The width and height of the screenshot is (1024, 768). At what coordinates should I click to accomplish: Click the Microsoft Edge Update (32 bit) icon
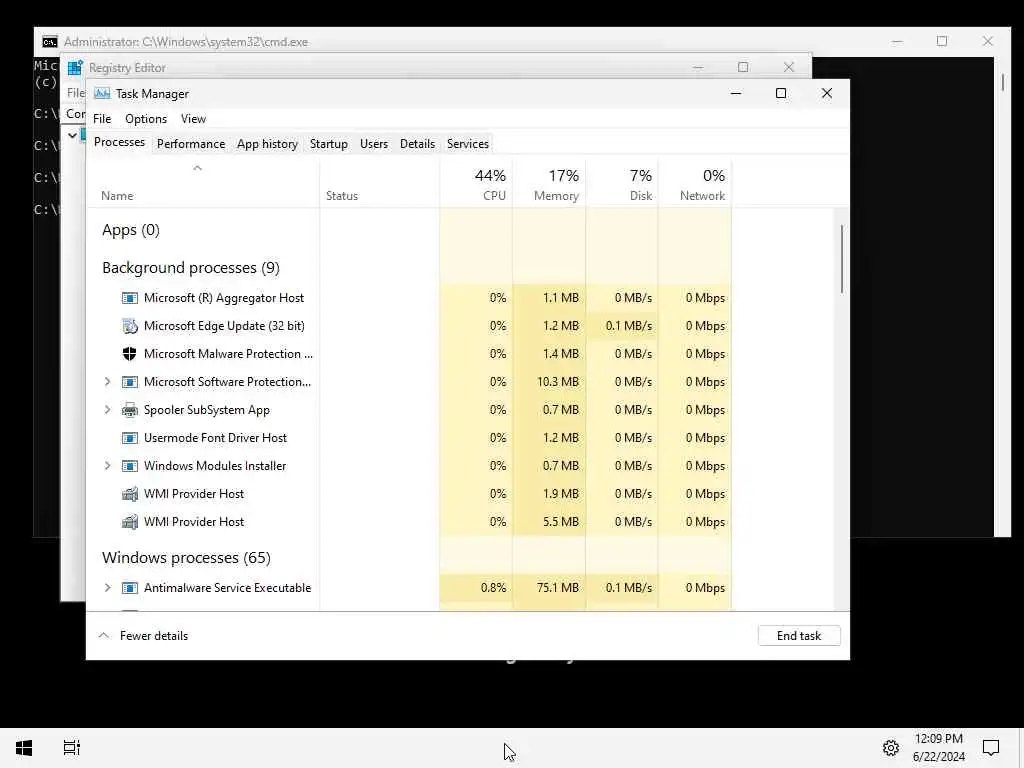pos(129,326)
